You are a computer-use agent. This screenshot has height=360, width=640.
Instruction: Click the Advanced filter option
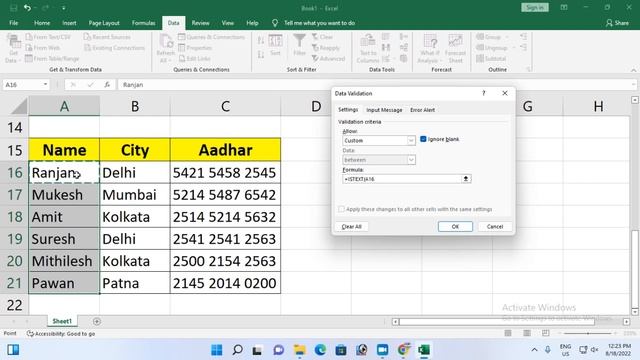[329, 59]
